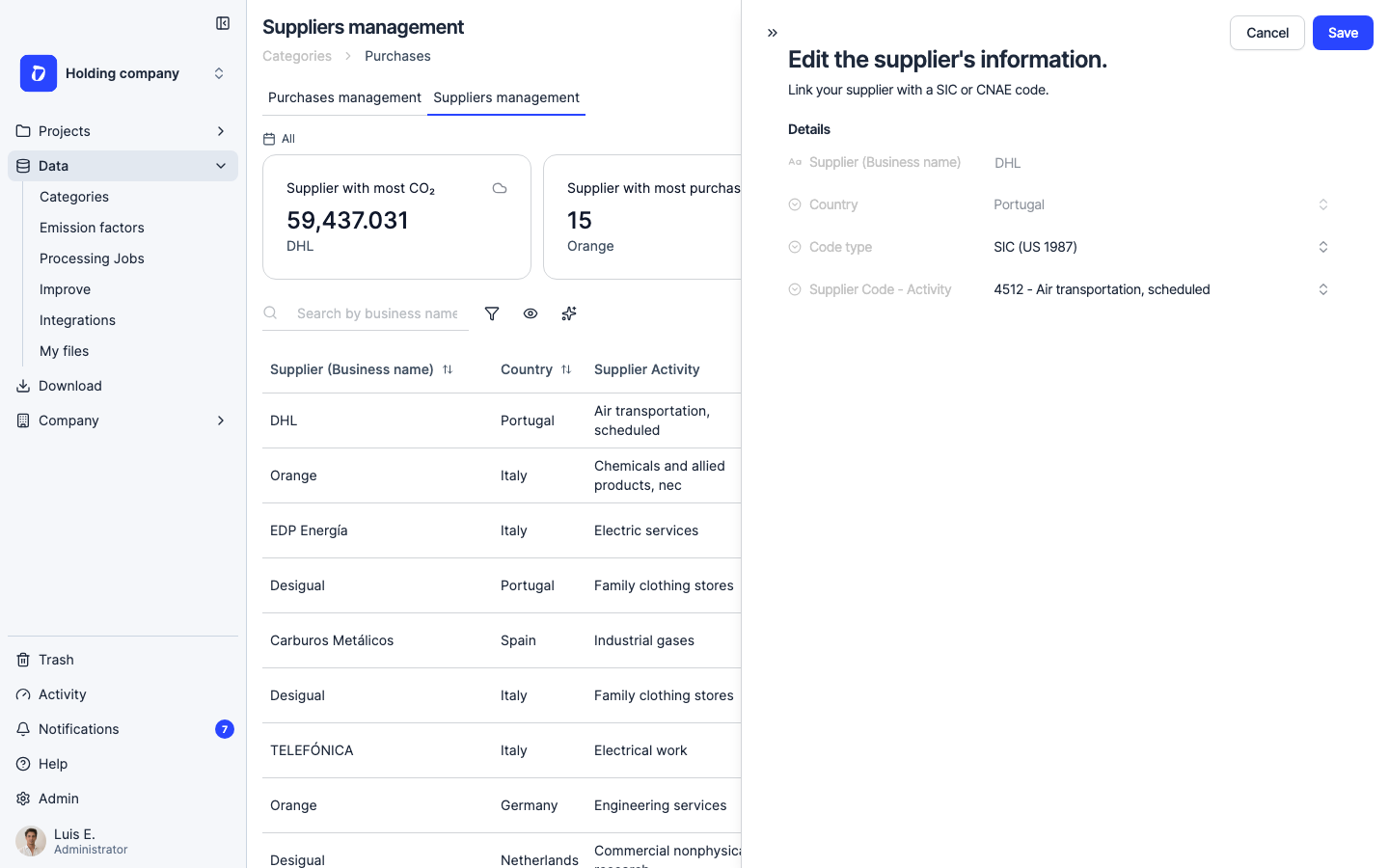Click the Download icon

pyautogui.click(x=23, y=386)
